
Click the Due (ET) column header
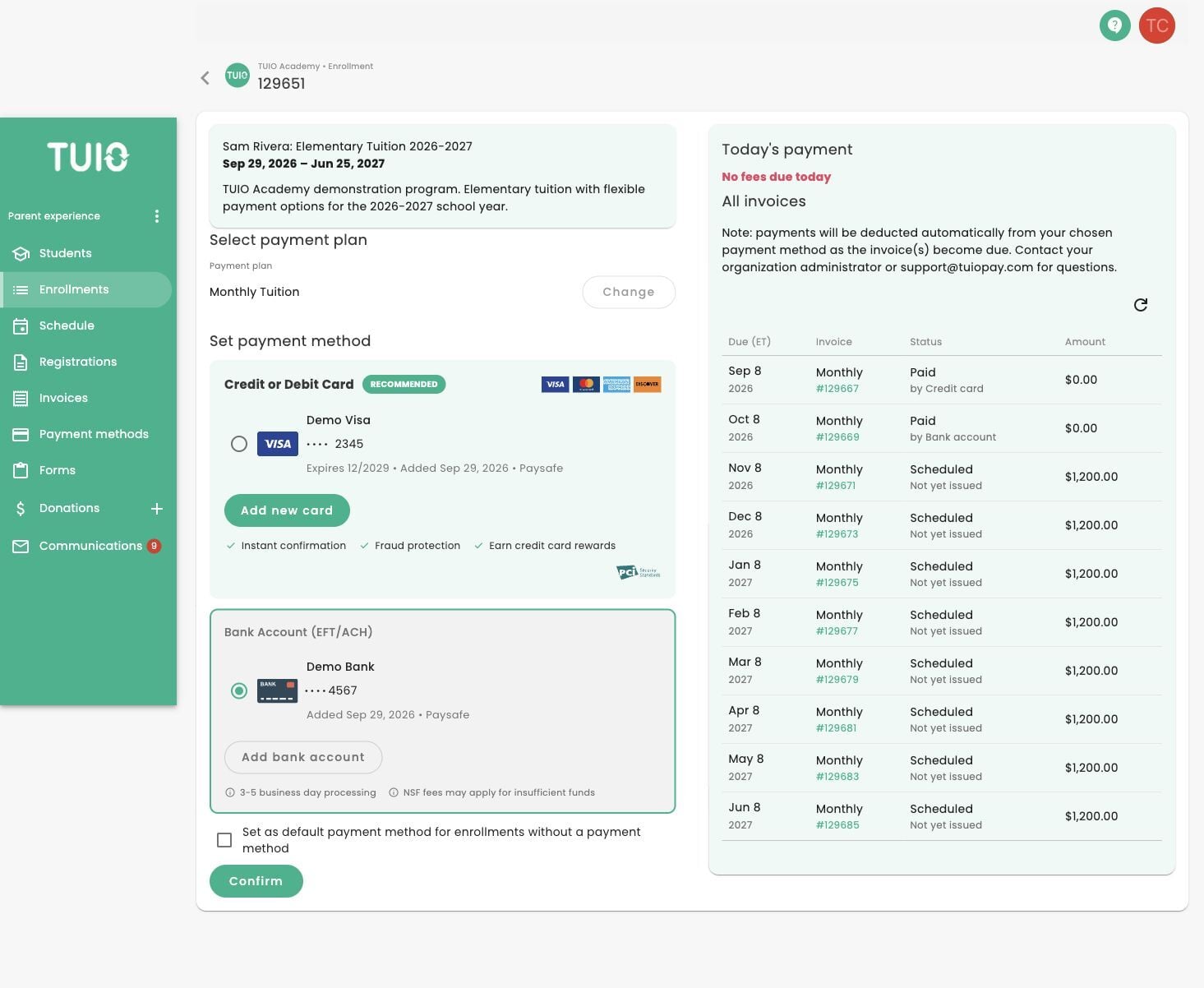tap(750, 342)
